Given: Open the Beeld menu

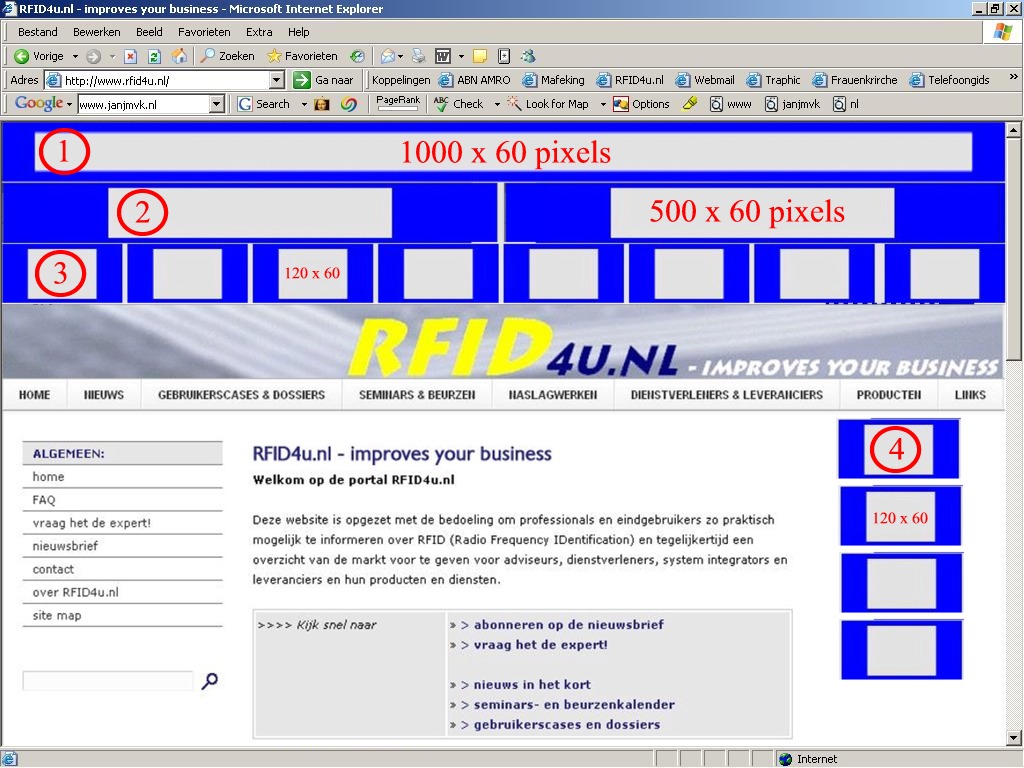Looking at the screenshot, I should click(x=150, y=32).
